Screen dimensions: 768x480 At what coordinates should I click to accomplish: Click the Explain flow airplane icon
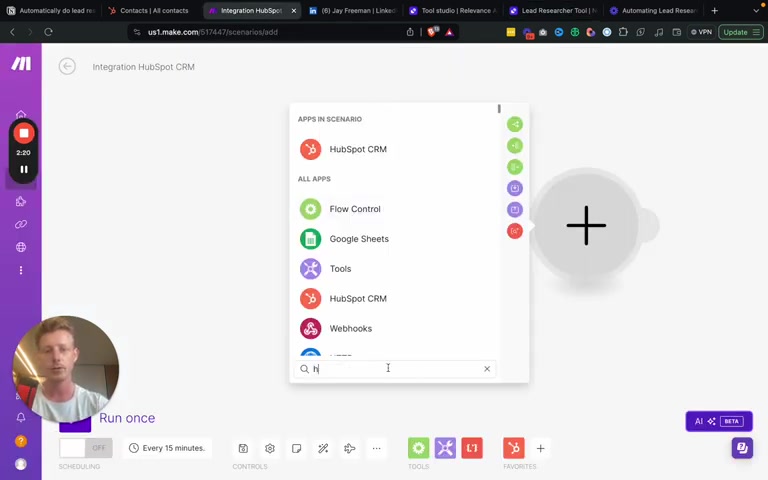350,448
